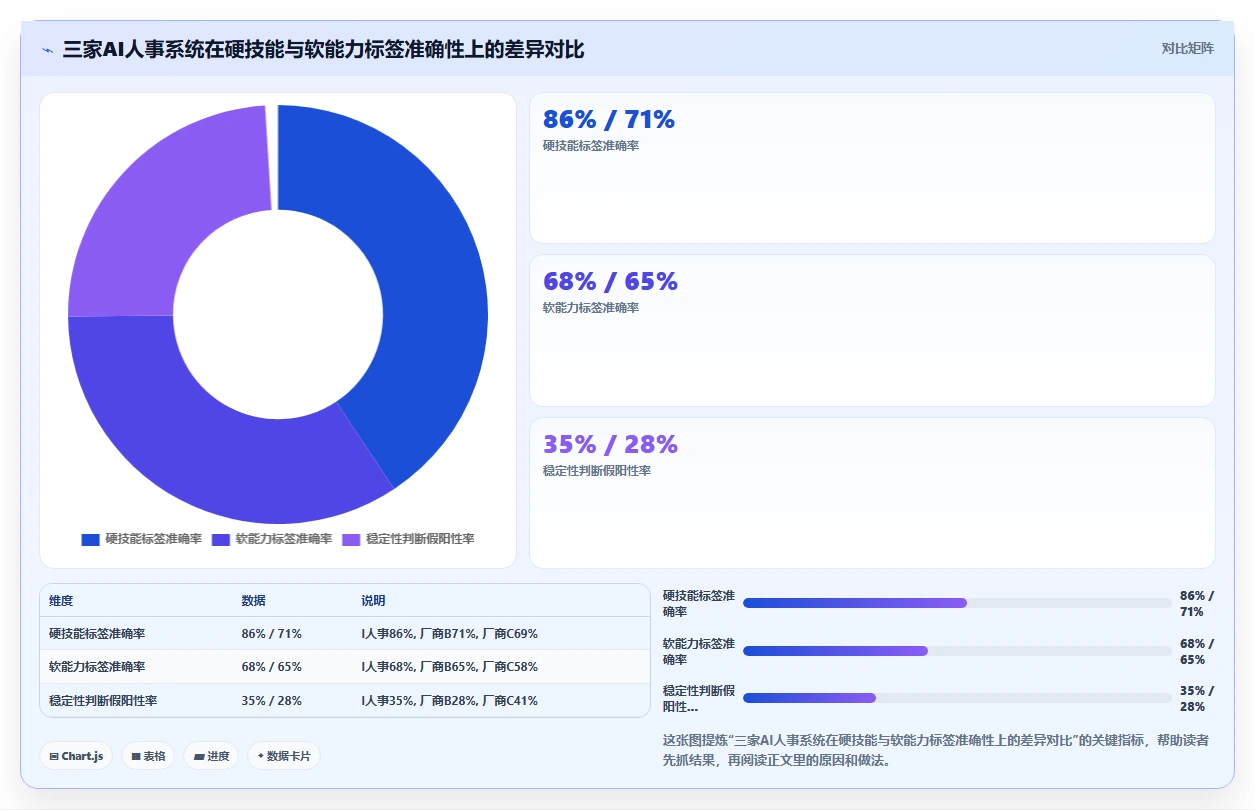Click table cell 稳定性判断假阳性率
Viewport: 1255px width, 810px height.
tap(103, 701)
